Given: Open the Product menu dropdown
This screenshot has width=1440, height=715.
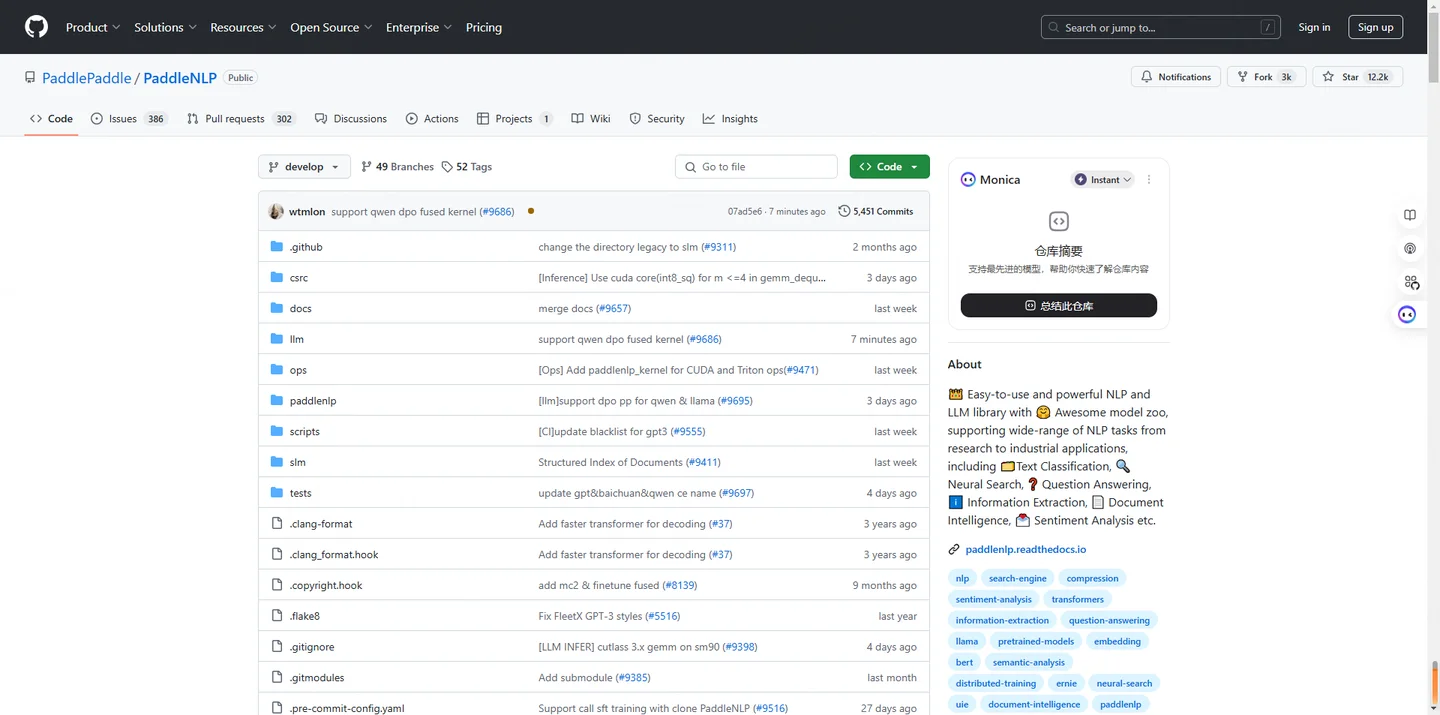Looking at the screenshot, I should (x=93, y=27).
